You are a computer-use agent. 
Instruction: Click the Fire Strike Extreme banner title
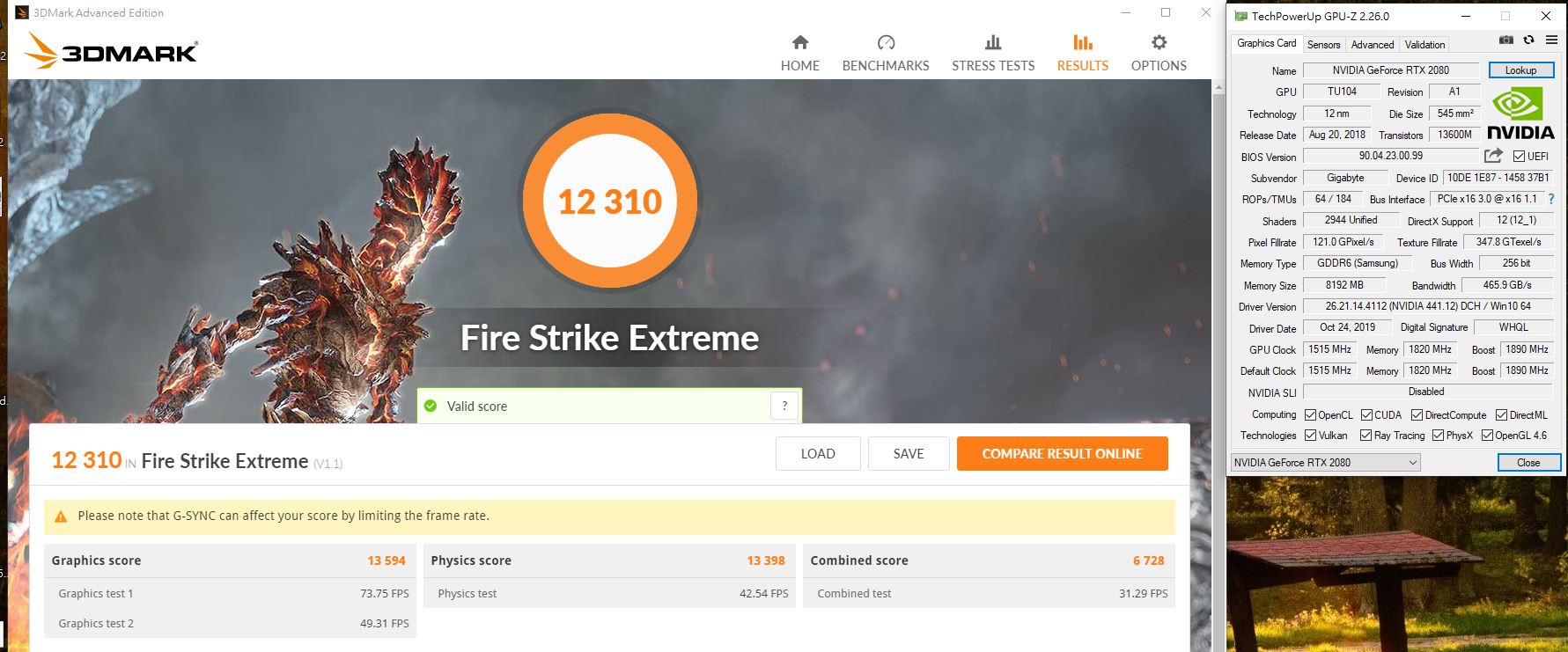pyautogui.click(x=609, y=338)
